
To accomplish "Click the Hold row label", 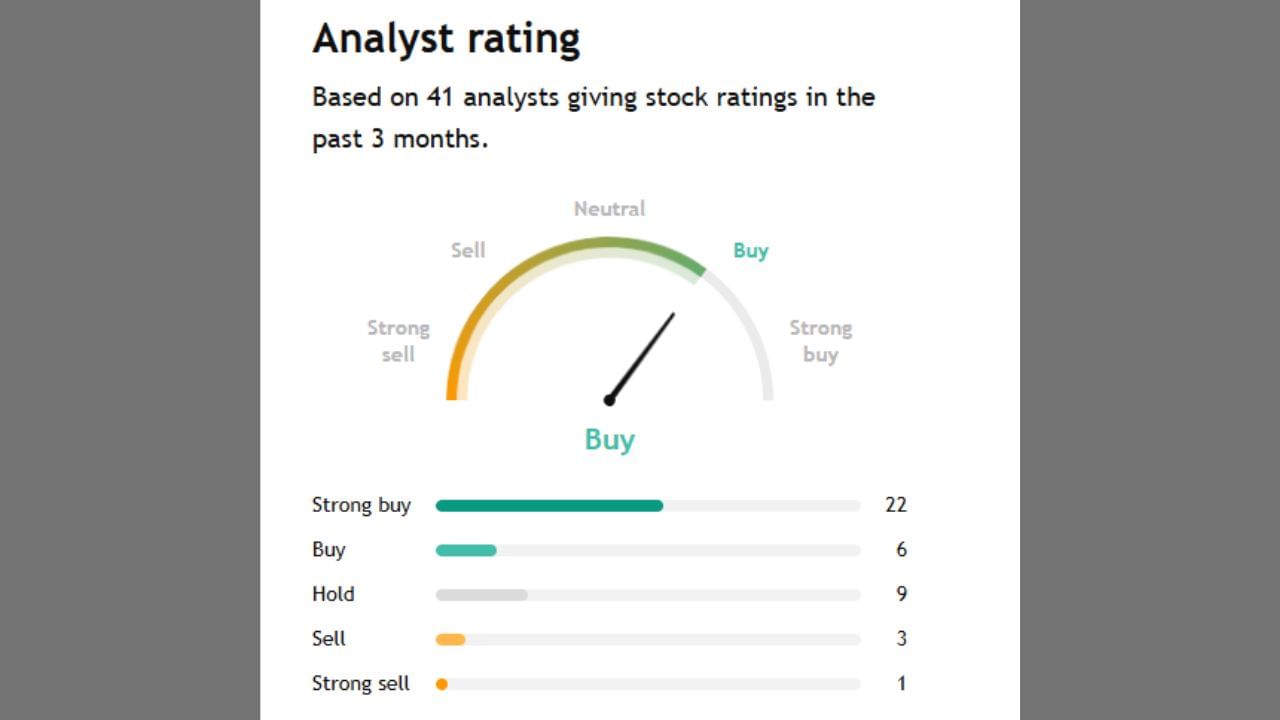I will click(333, 594).
